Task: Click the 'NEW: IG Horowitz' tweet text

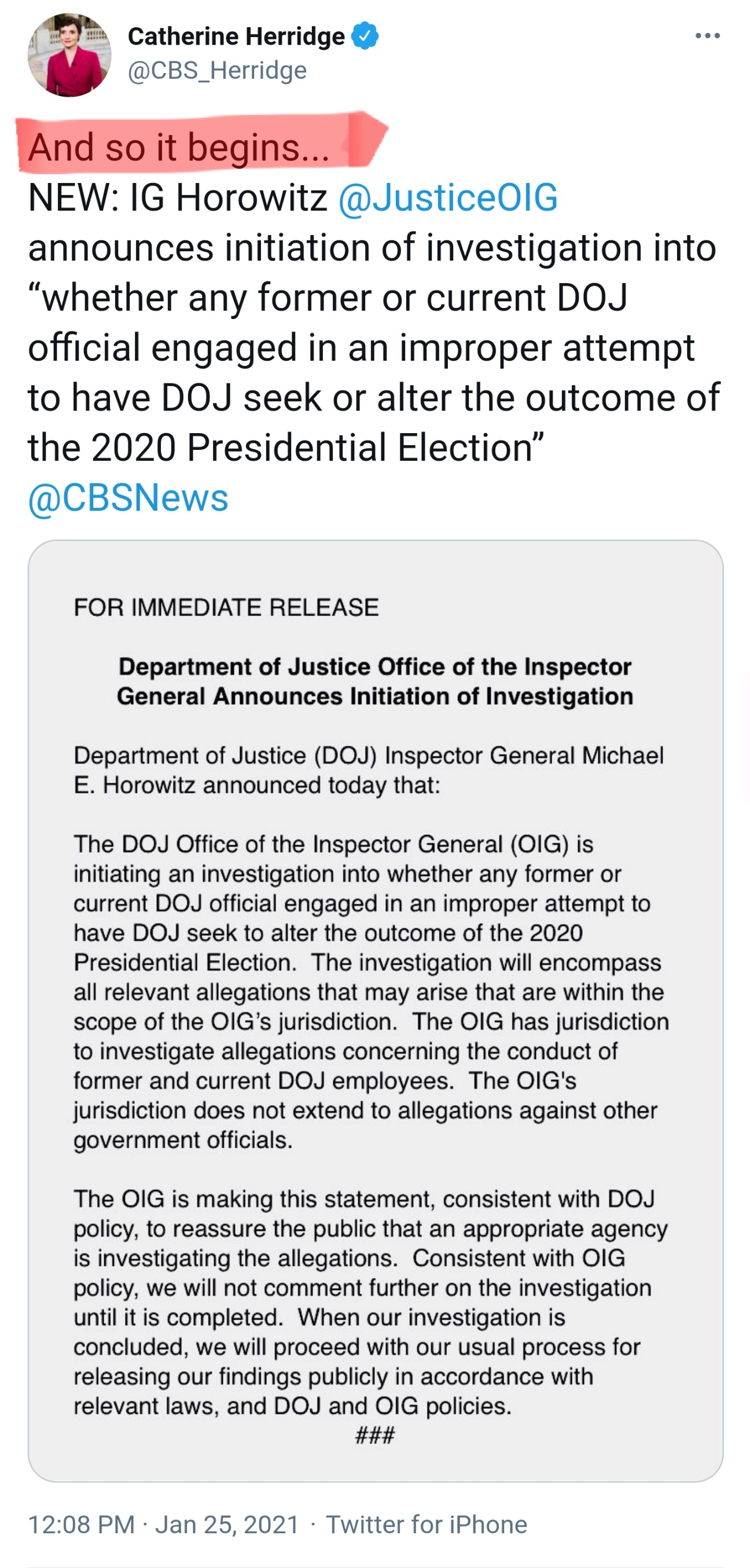Action: point(178,198)
